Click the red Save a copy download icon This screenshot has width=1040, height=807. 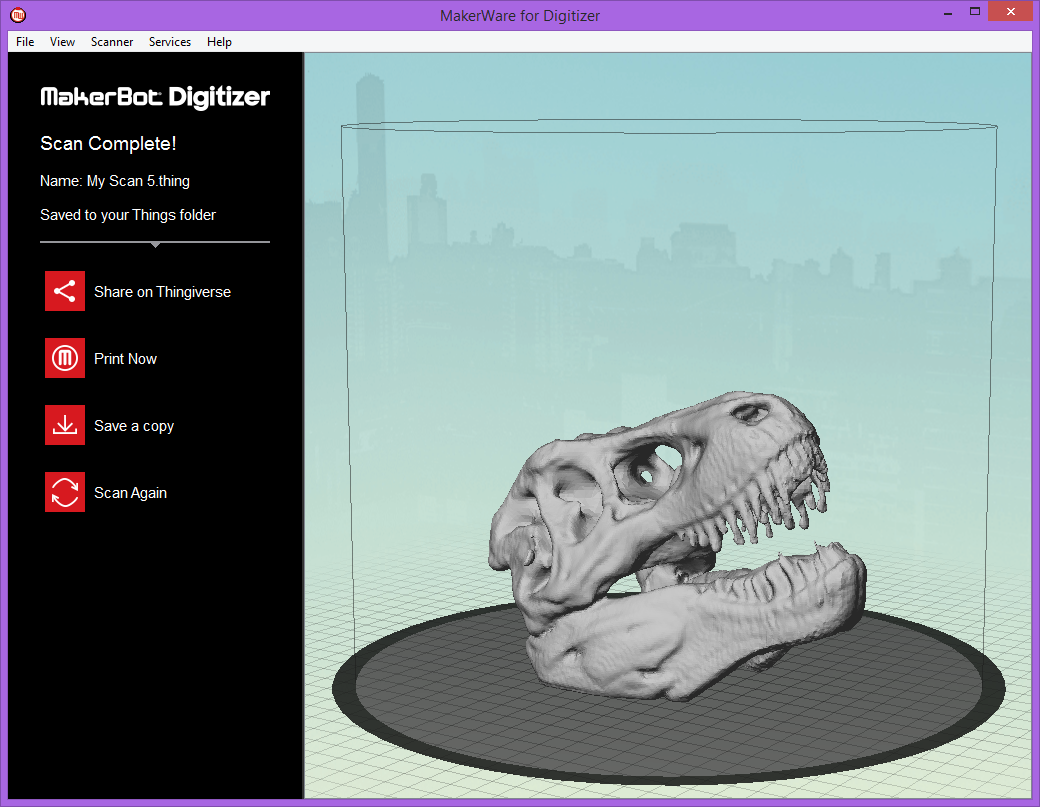pos(65,425)
